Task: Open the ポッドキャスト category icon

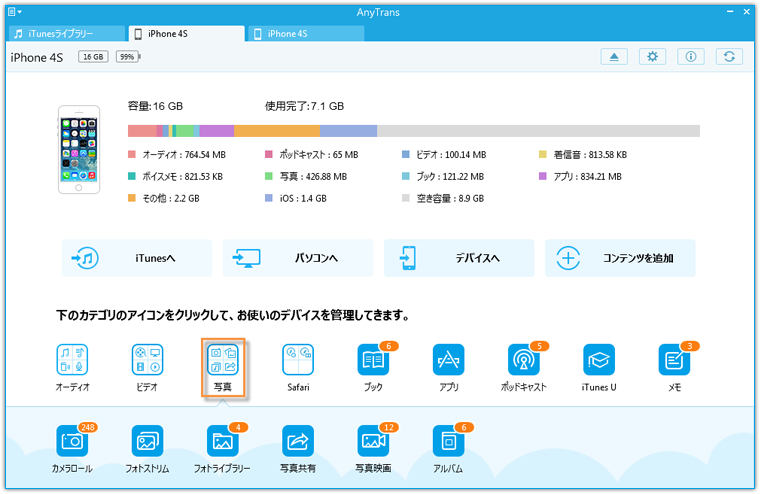Action: (523, 360)
